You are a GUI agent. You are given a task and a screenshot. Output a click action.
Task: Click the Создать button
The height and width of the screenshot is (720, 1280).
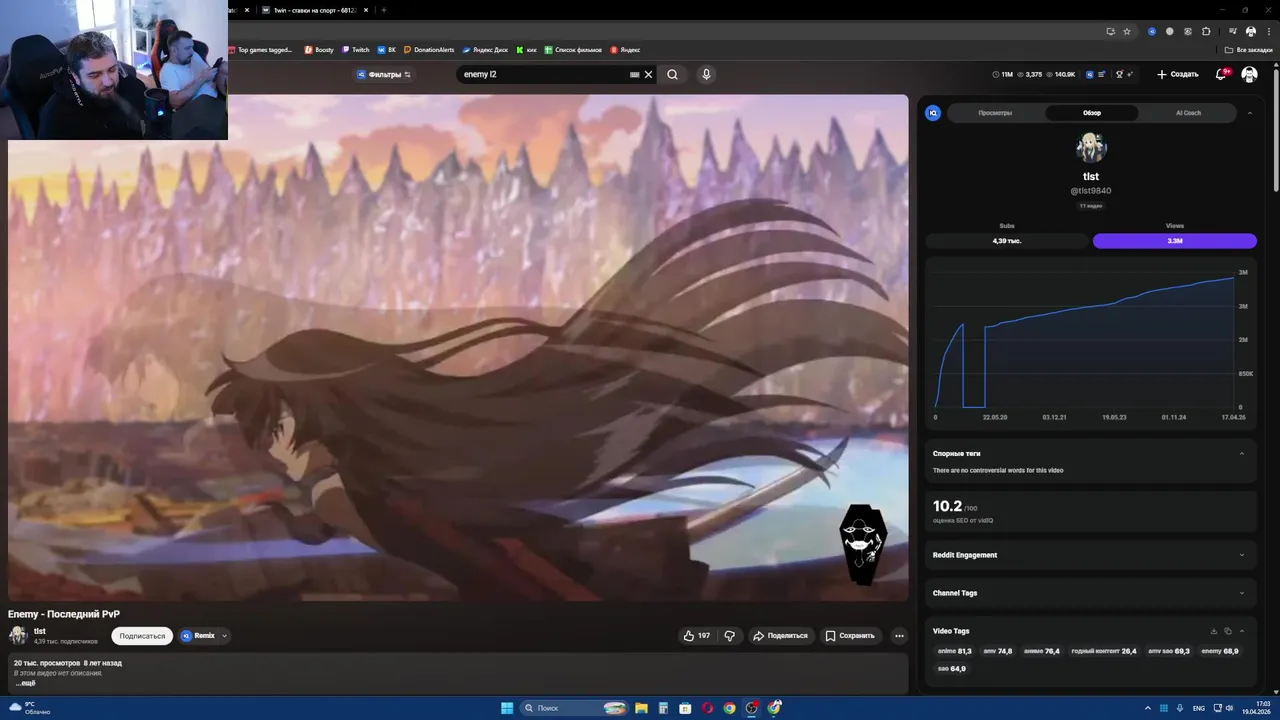tap(1177, 74)
